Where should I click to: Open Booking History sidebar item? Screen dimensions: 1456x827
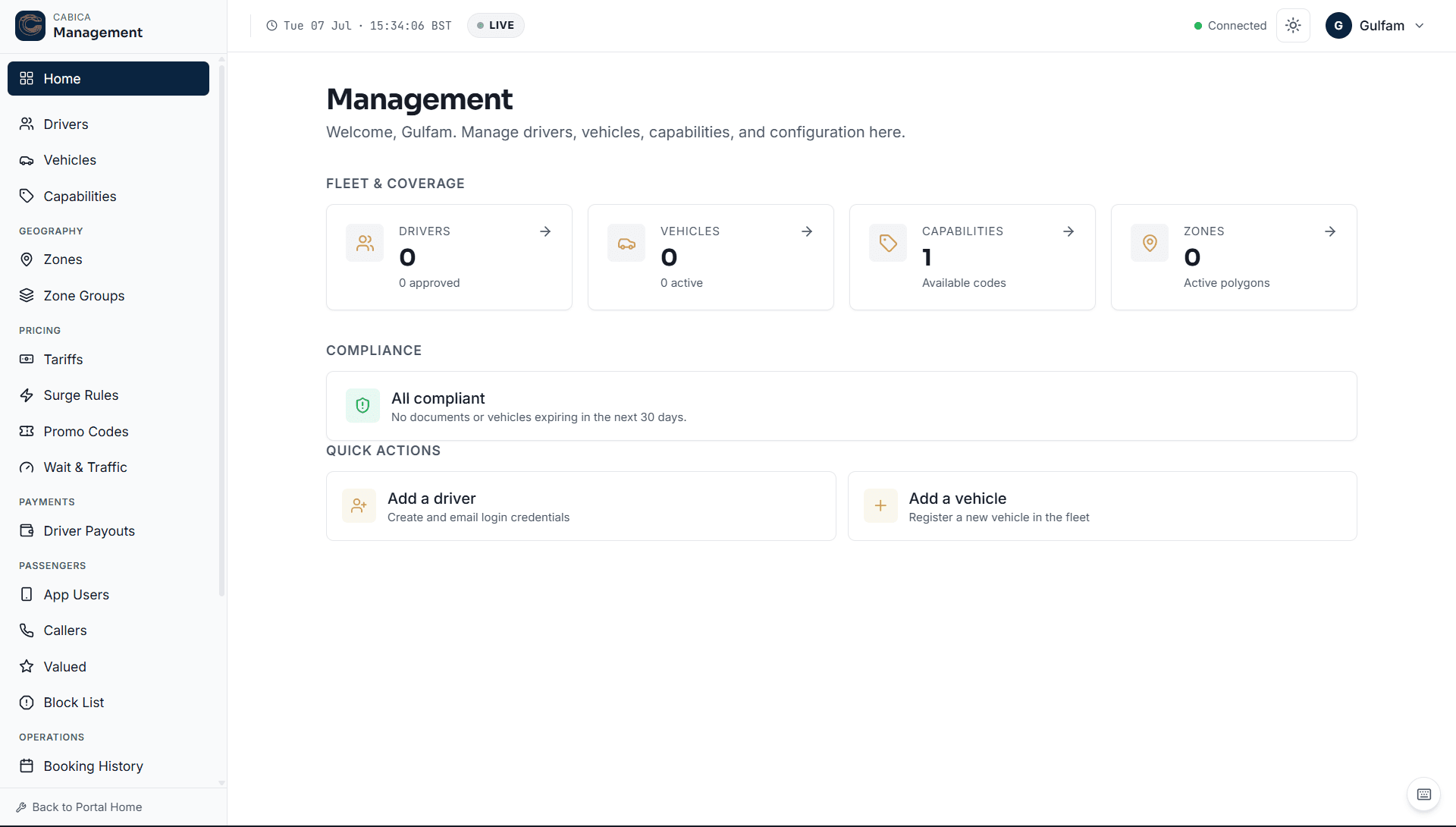point(108,766)
